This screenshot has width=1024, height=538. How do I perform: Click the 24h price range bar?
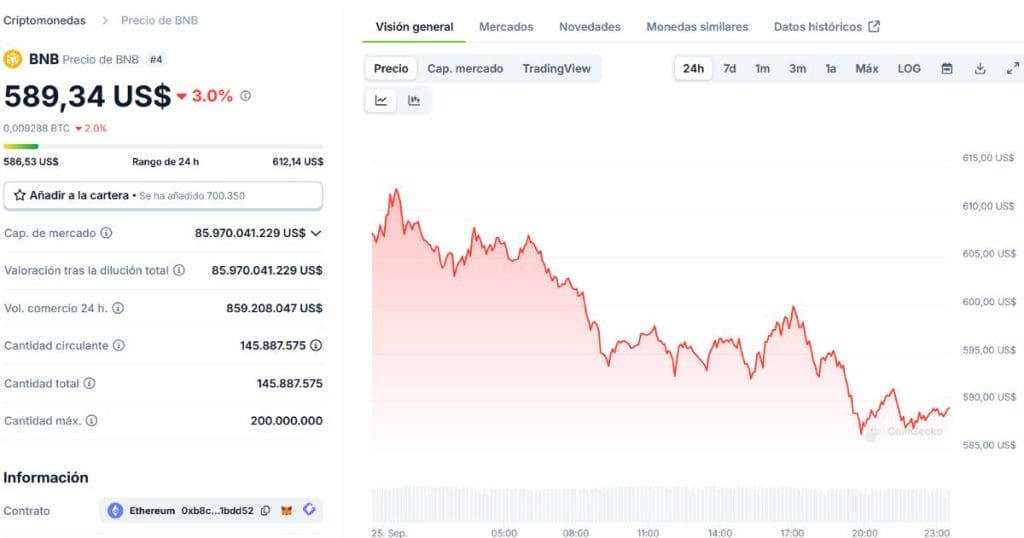click(x=163, y=147)
